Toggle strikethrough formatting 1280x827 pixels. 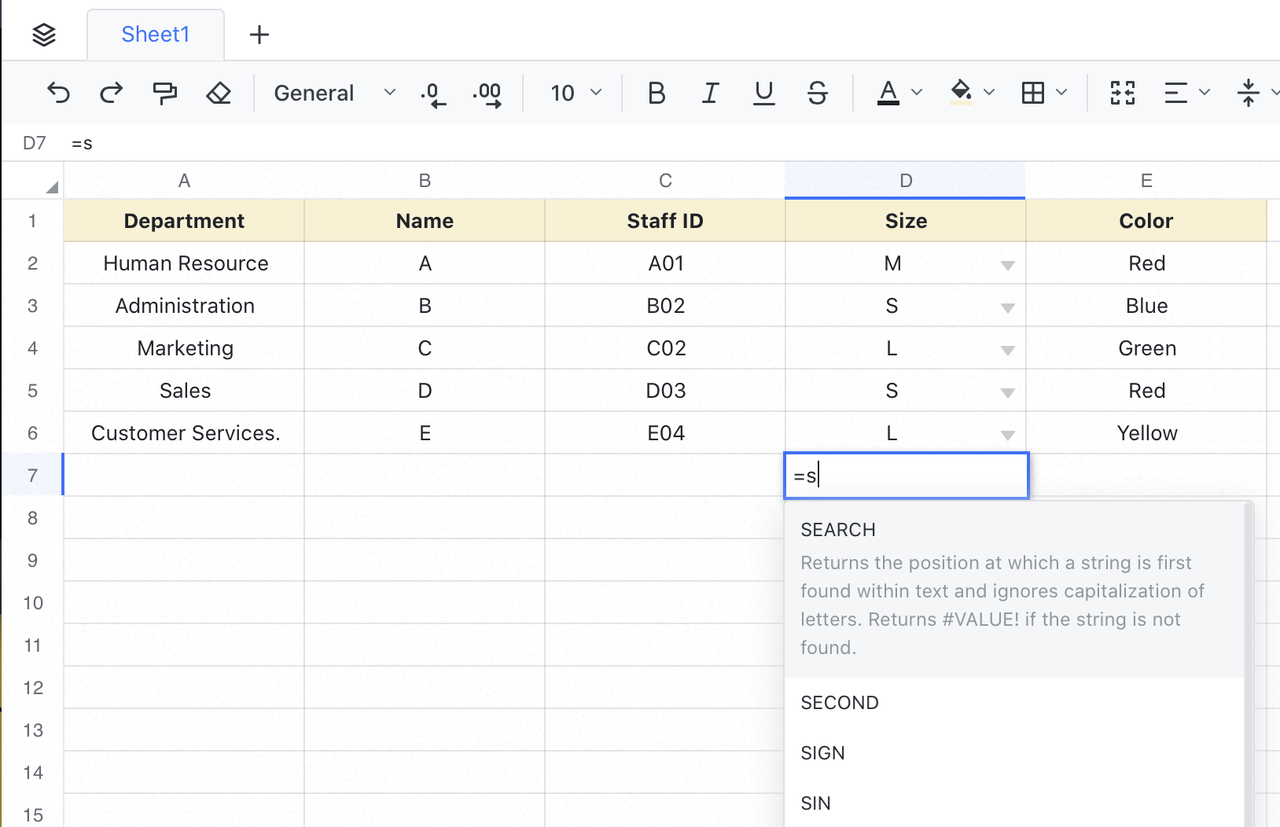(817, 93)
